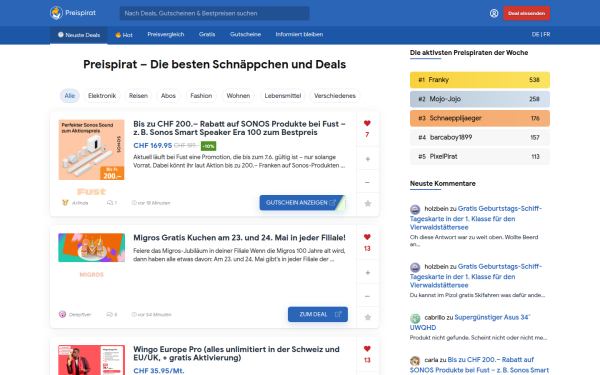Open the Sonos Fust deal title
600x375 pixels.
click(x=240, y=128)
